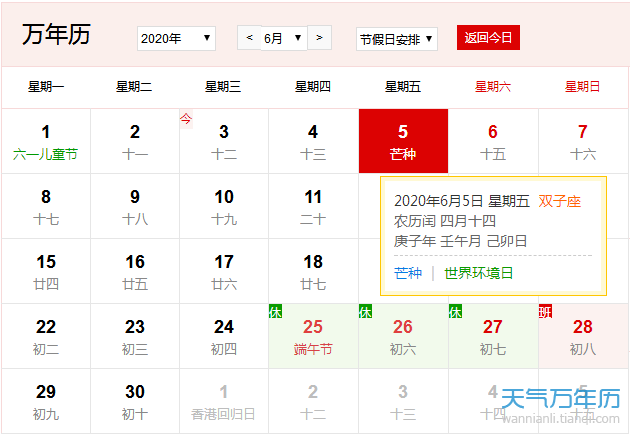Click the 芒种 link in popup

click(408, 273)
